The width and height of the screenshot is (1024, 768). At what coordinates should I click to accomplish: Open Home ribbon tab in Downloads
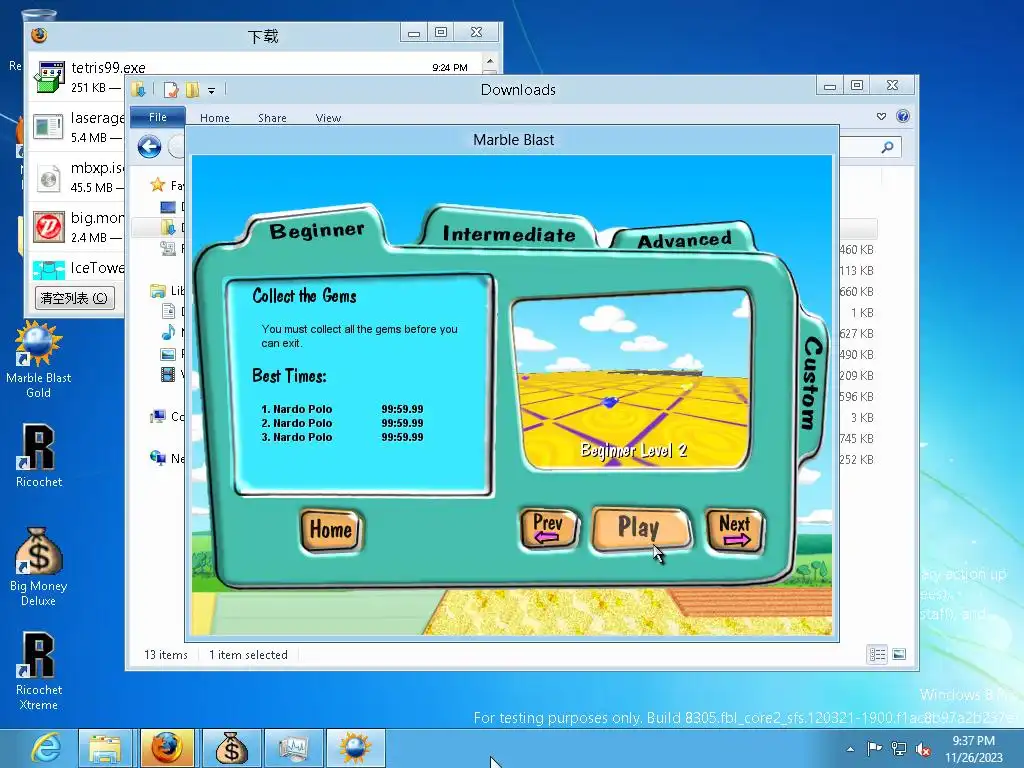coord(215,118)
